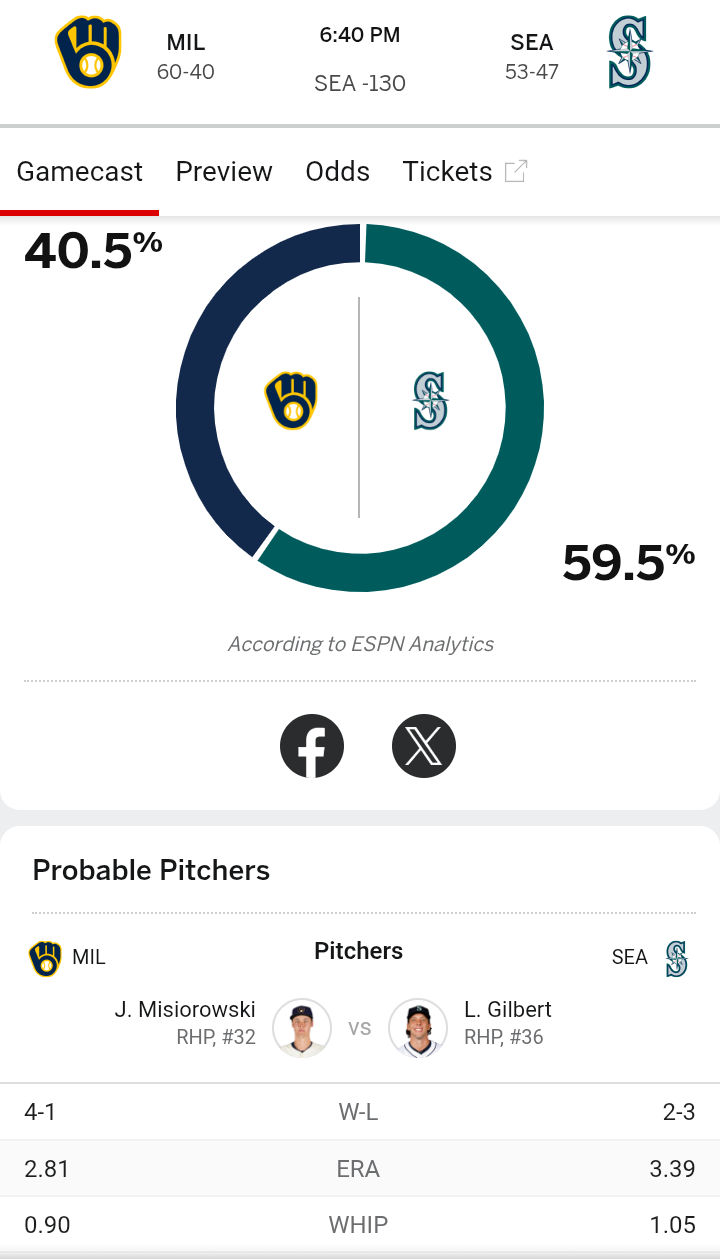Screen dimensions: 720x1259
Task: Click the external link icon beside Tickets
Action: [x=515, y=172]
